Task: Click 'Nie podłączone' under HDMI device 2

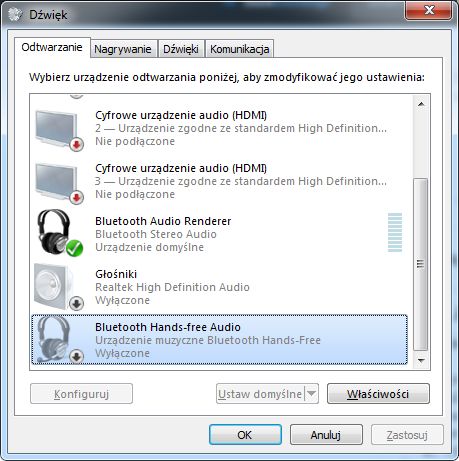Action: coord(135,141)
